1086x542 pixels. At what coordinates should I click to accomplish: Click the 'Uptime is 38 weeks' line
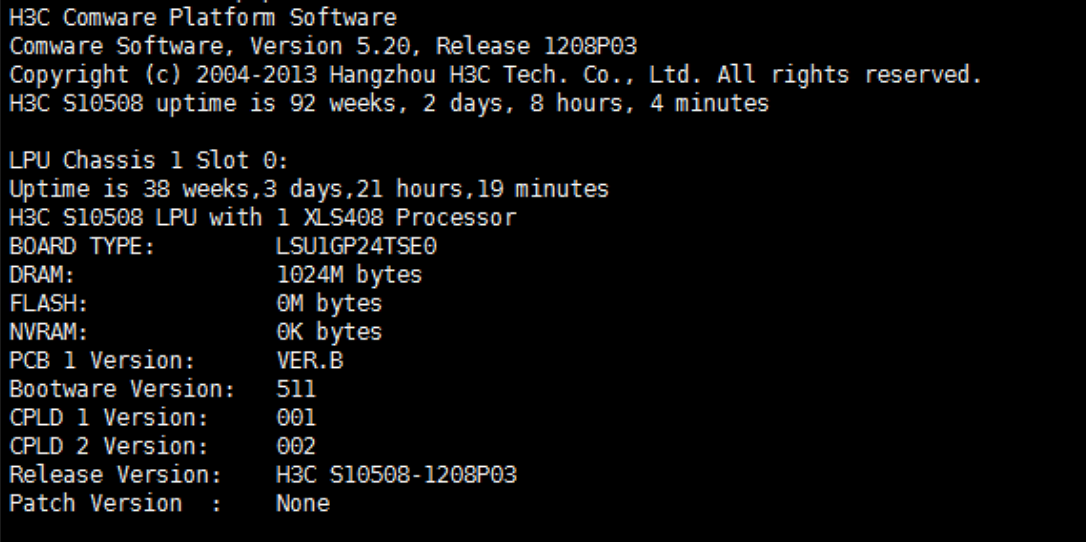[309, 189]
